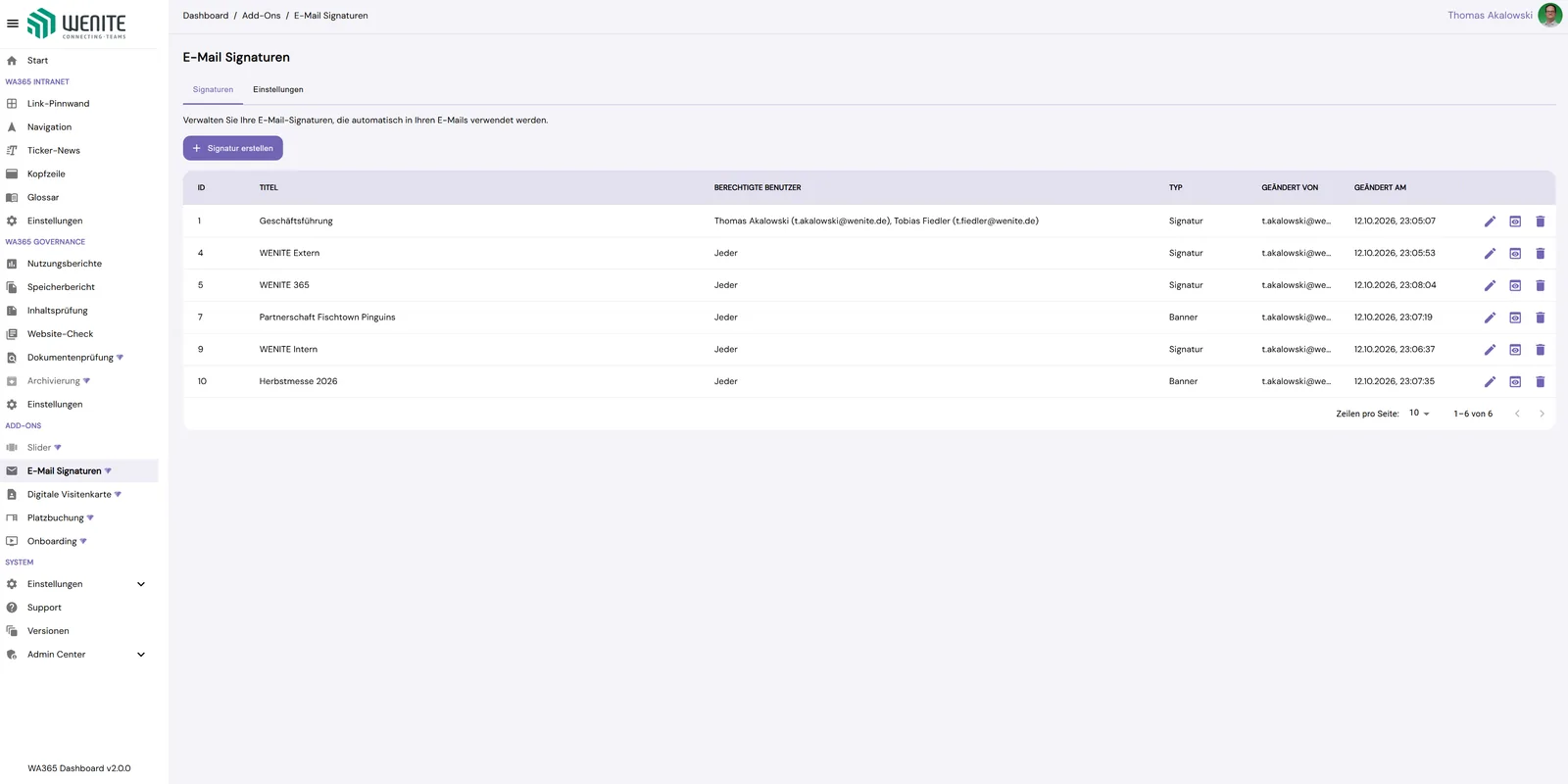Go to the next table page

pyautogui.click(x=1542, y=414)
